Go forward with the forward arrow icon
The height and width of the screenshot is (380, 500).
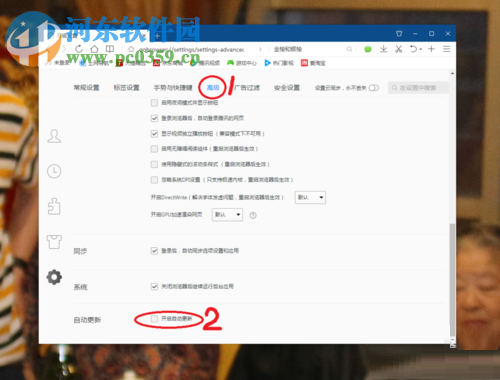click(64, 49)
